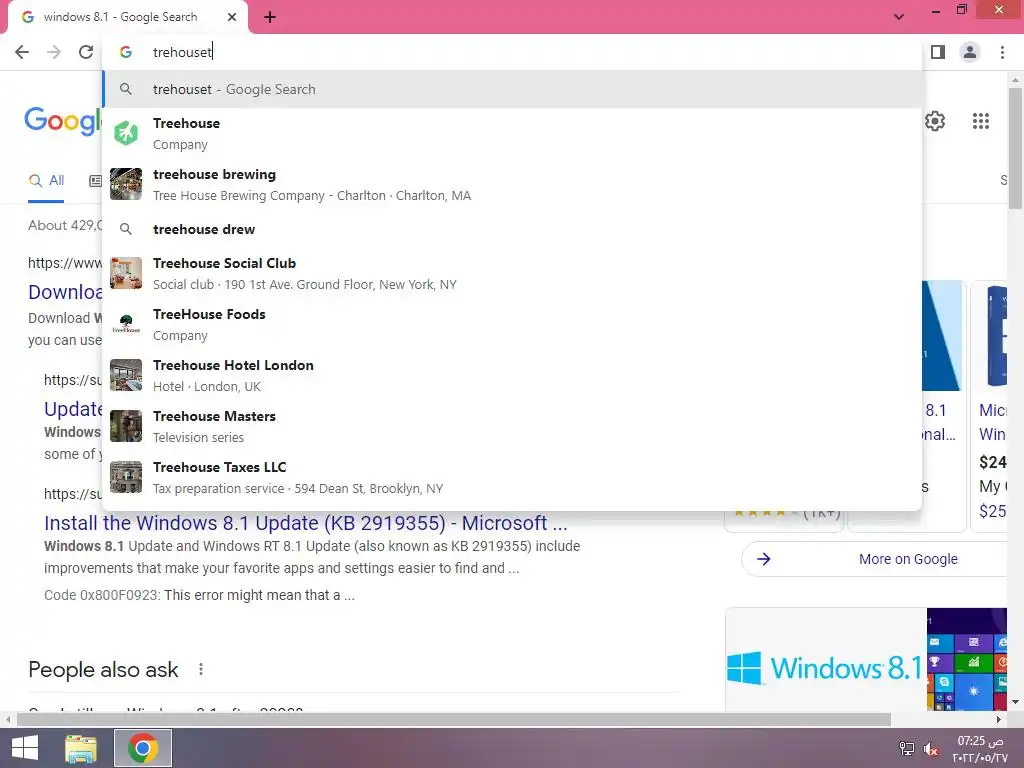Click the address bar containing trehouset

coord(512,52)
